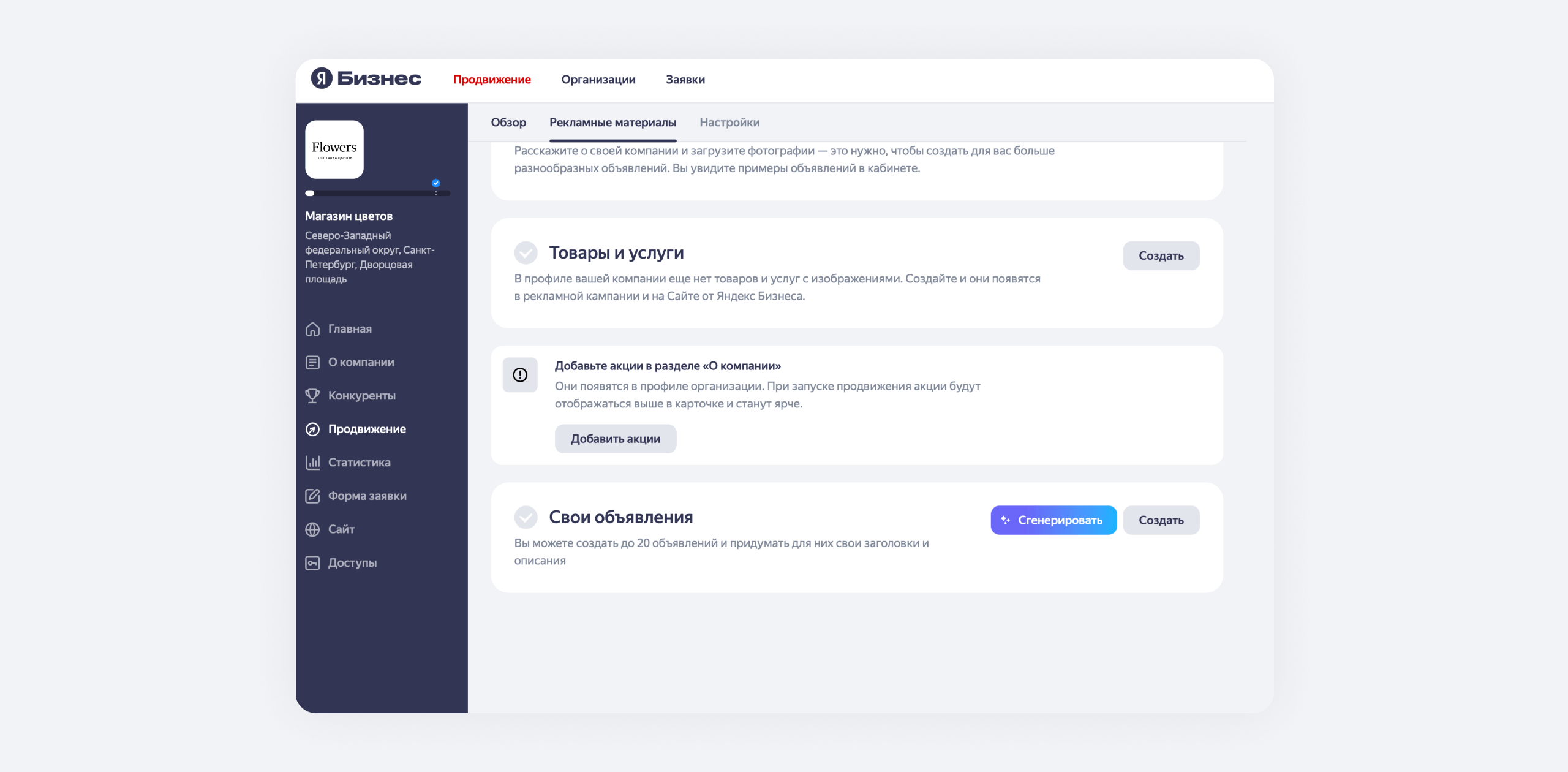This screenshot has height=772, width=1568.
Task: Click the Яндекс Бизнес logo
Action: tap(366, 78)
